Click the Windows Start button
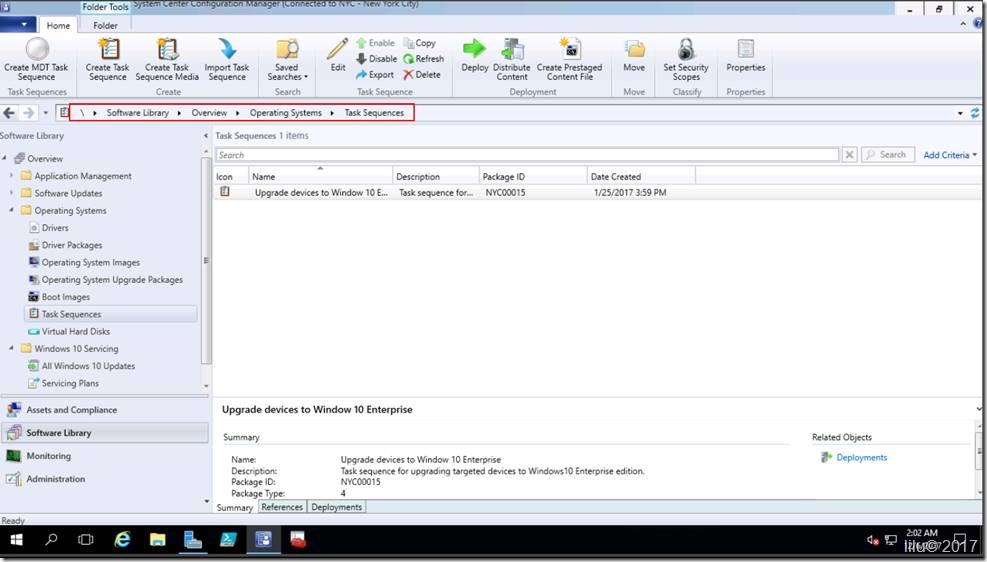The image size is (987, 562). coord(17,539)
